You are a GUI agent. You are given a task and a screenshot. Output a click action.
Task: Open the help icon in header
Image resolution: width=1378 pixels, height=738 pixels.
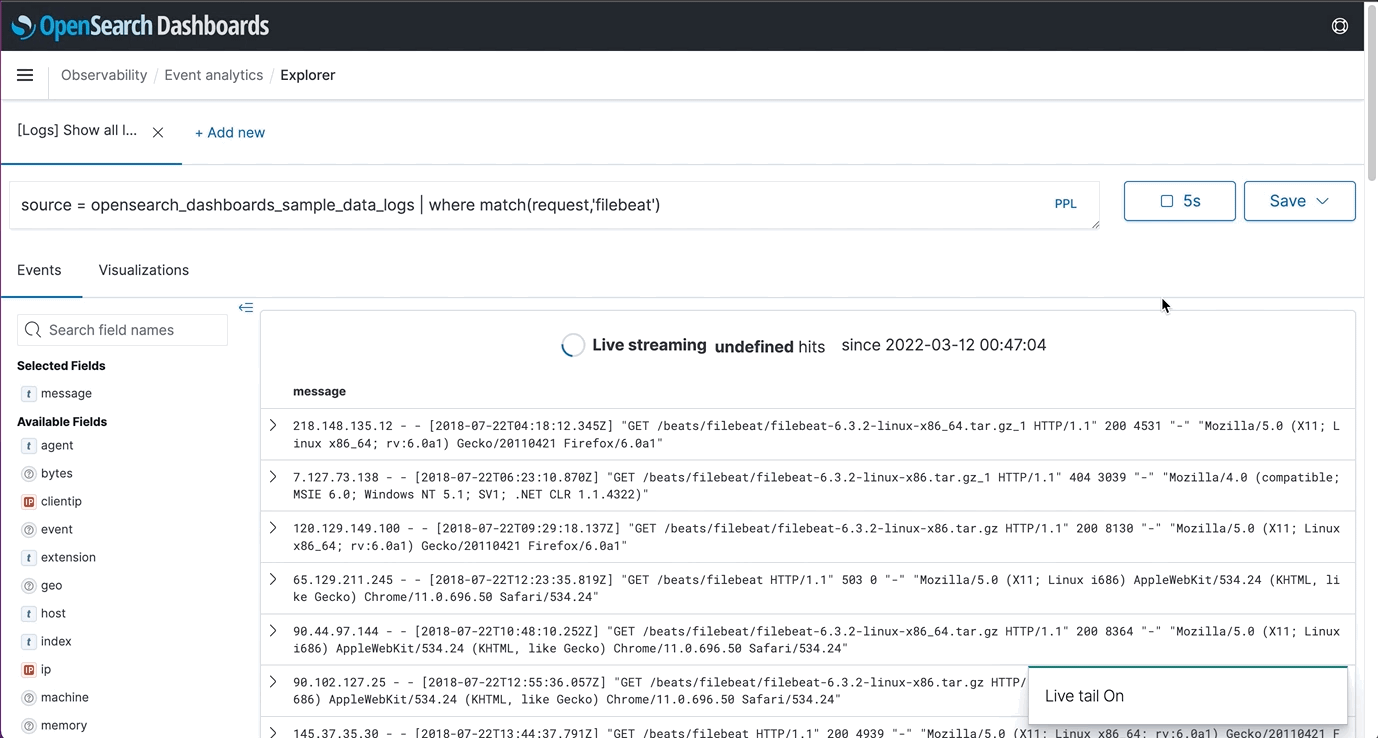(1340, 26)
